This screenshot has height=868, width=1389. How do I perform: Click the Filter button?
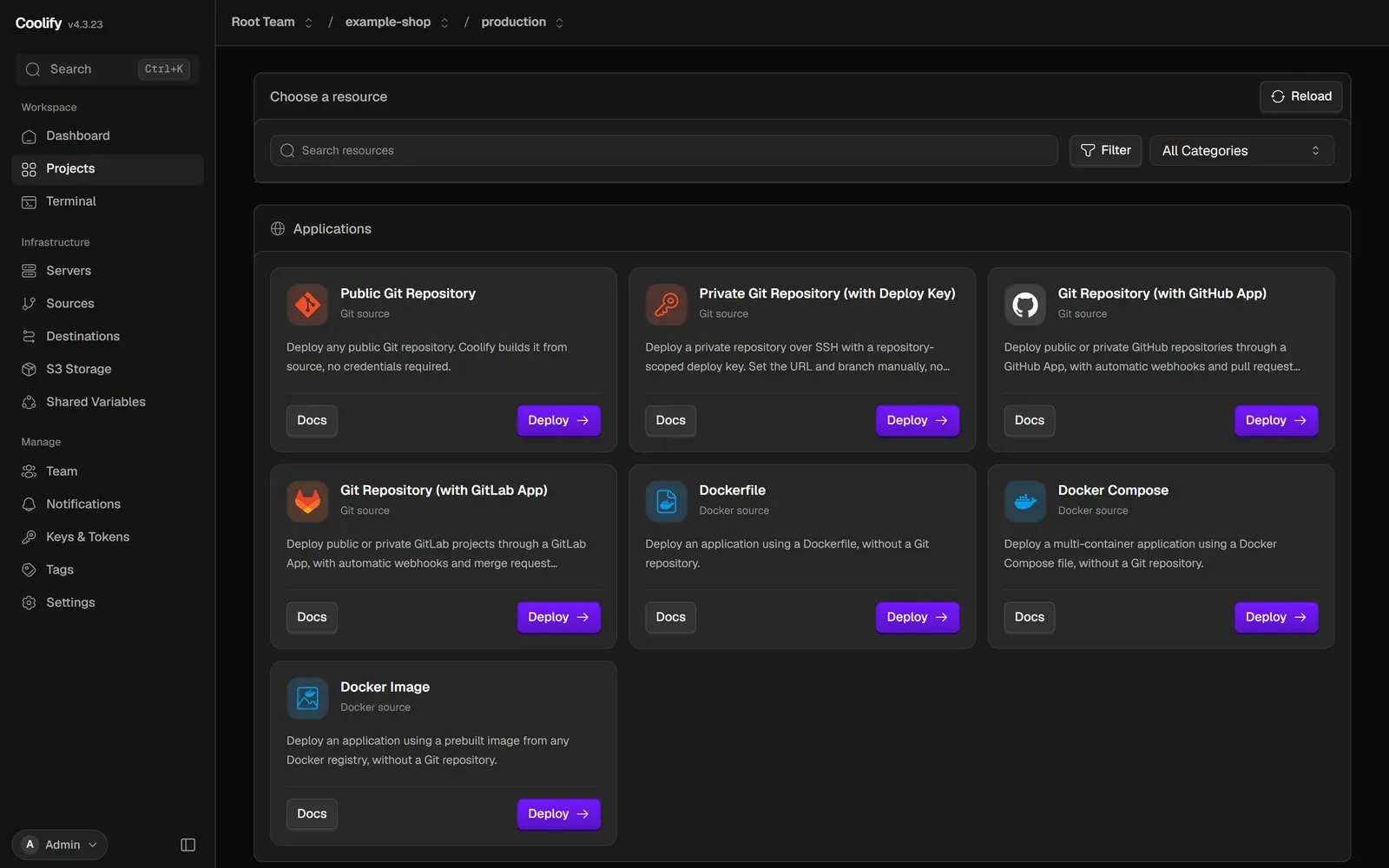click(x=1105, y=151)
